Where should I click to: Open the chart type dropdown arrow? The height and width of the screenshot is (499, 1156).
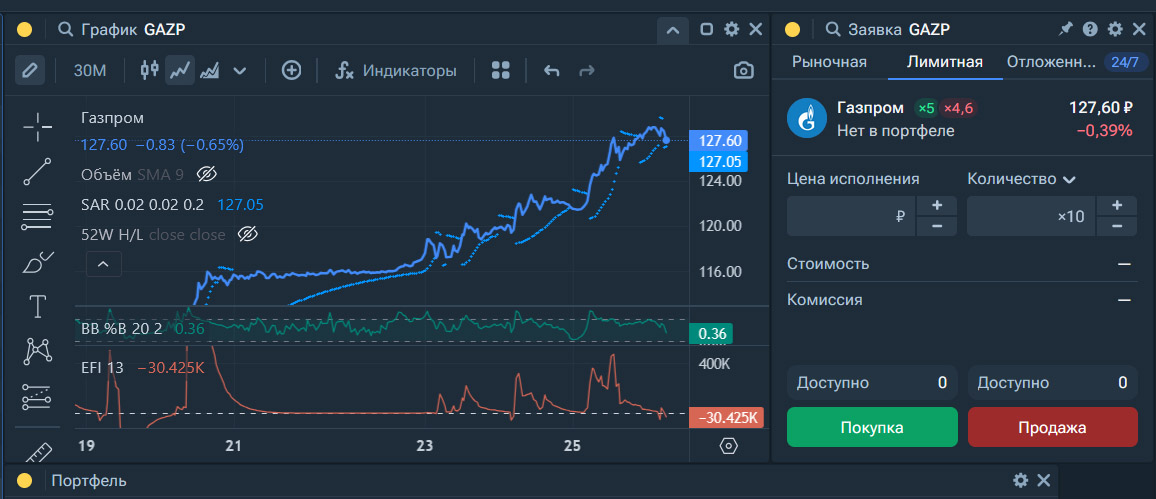239,71
